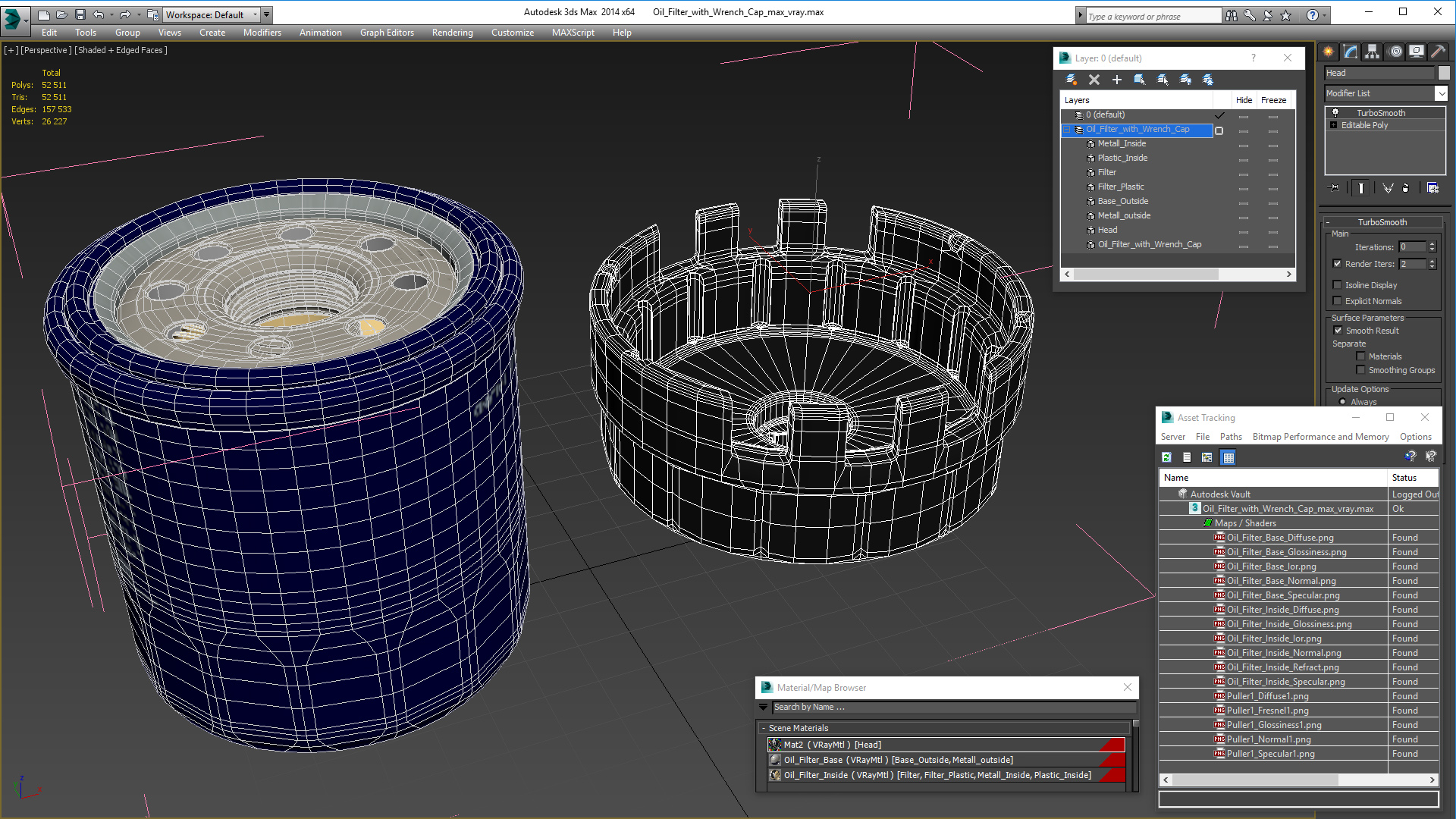Switch to the Modify command panel tab
The height and width of the screenshot is (819, 1456).
pyautogui.click(x=1351, y=52)
